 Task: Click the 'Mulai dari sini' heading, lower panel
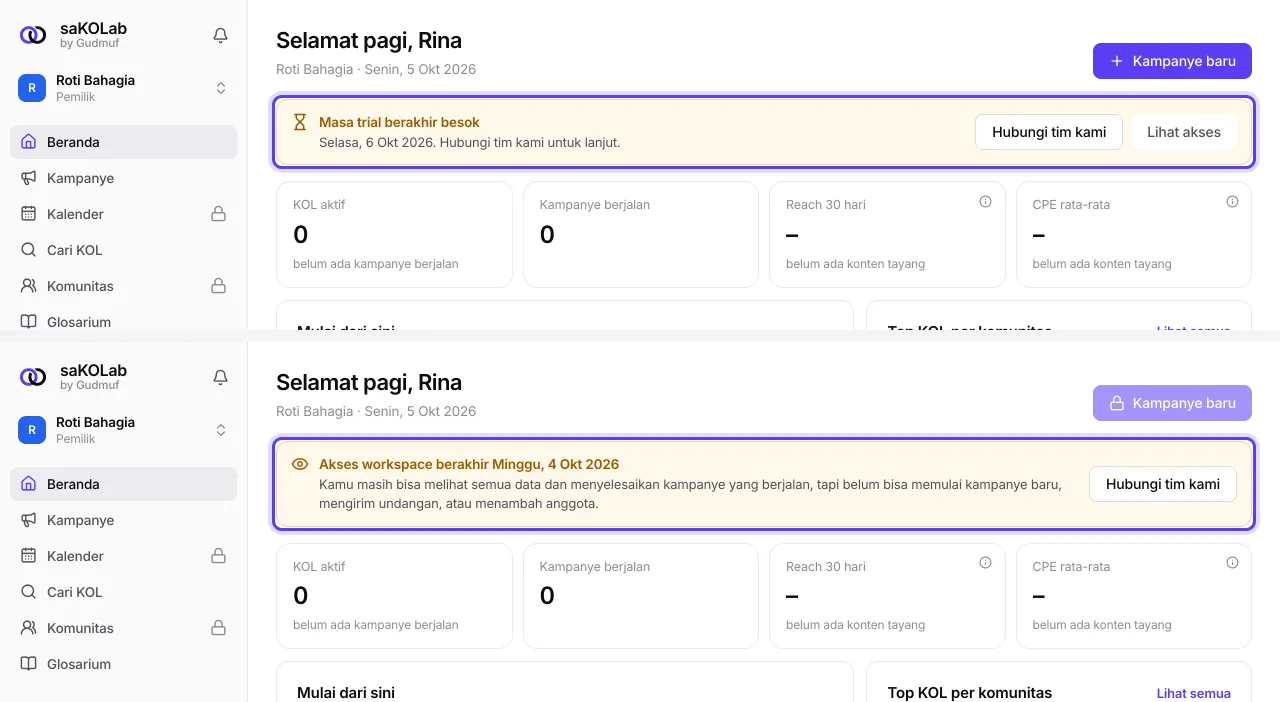pyautogui.click(x=346, y=693)
